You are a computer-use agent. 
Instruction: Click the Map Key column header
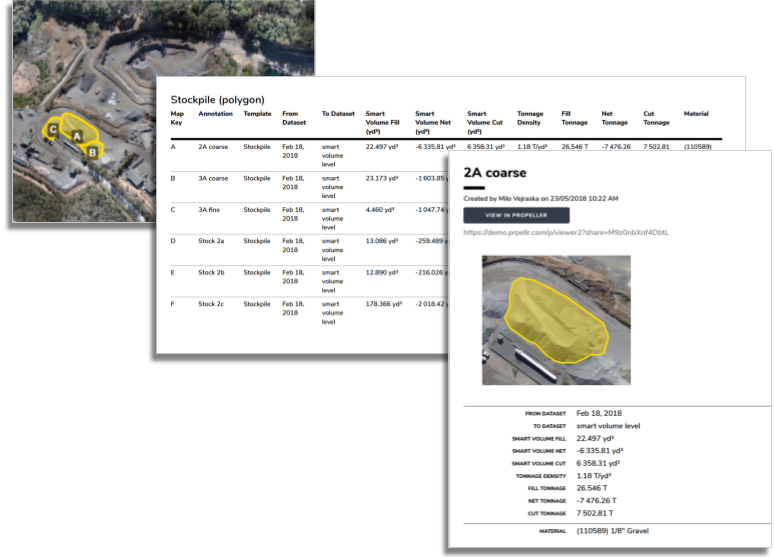click(x=177, y=118)
